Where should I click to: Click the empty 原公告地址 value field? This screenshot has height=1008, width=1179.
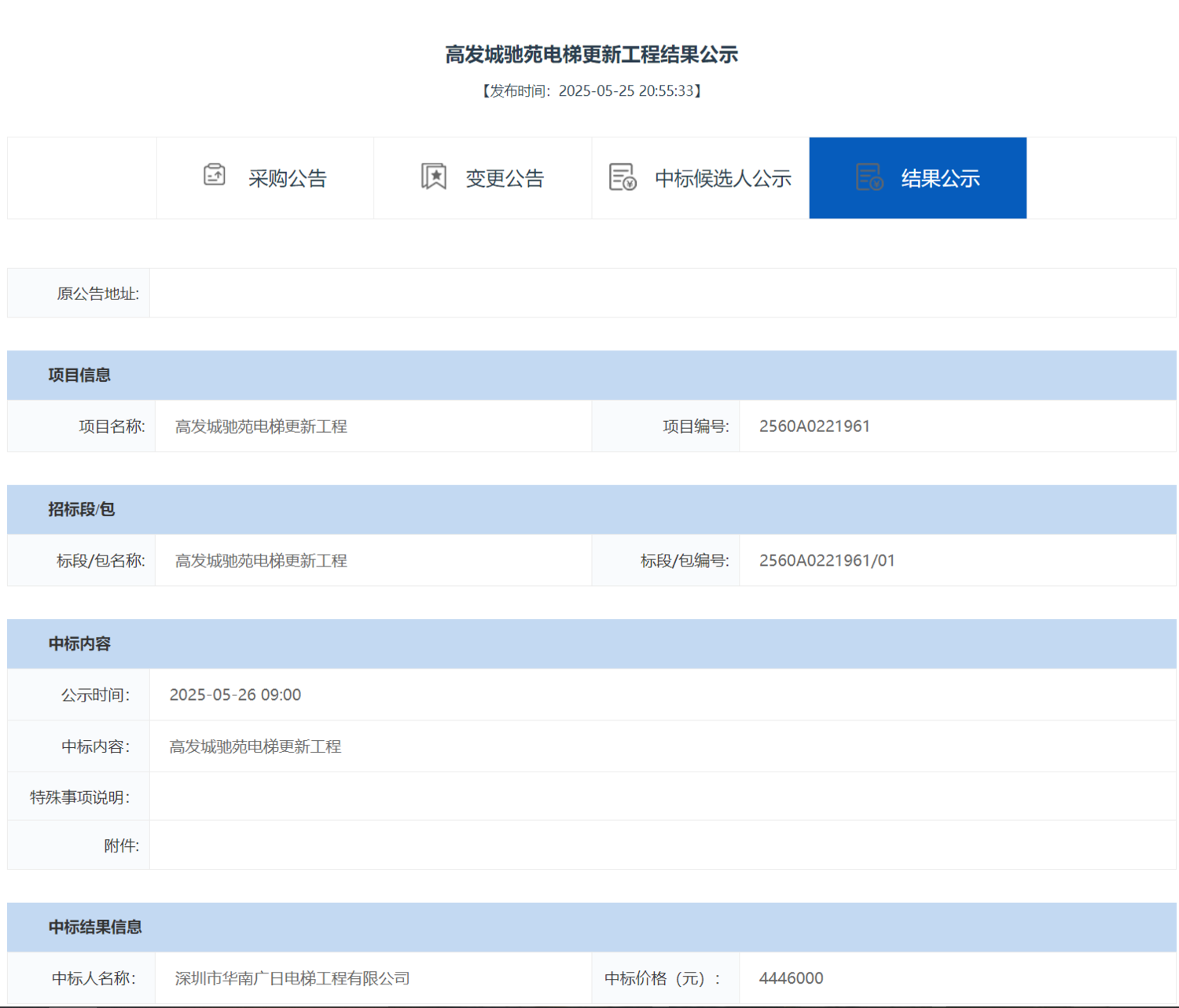(663, 293)
